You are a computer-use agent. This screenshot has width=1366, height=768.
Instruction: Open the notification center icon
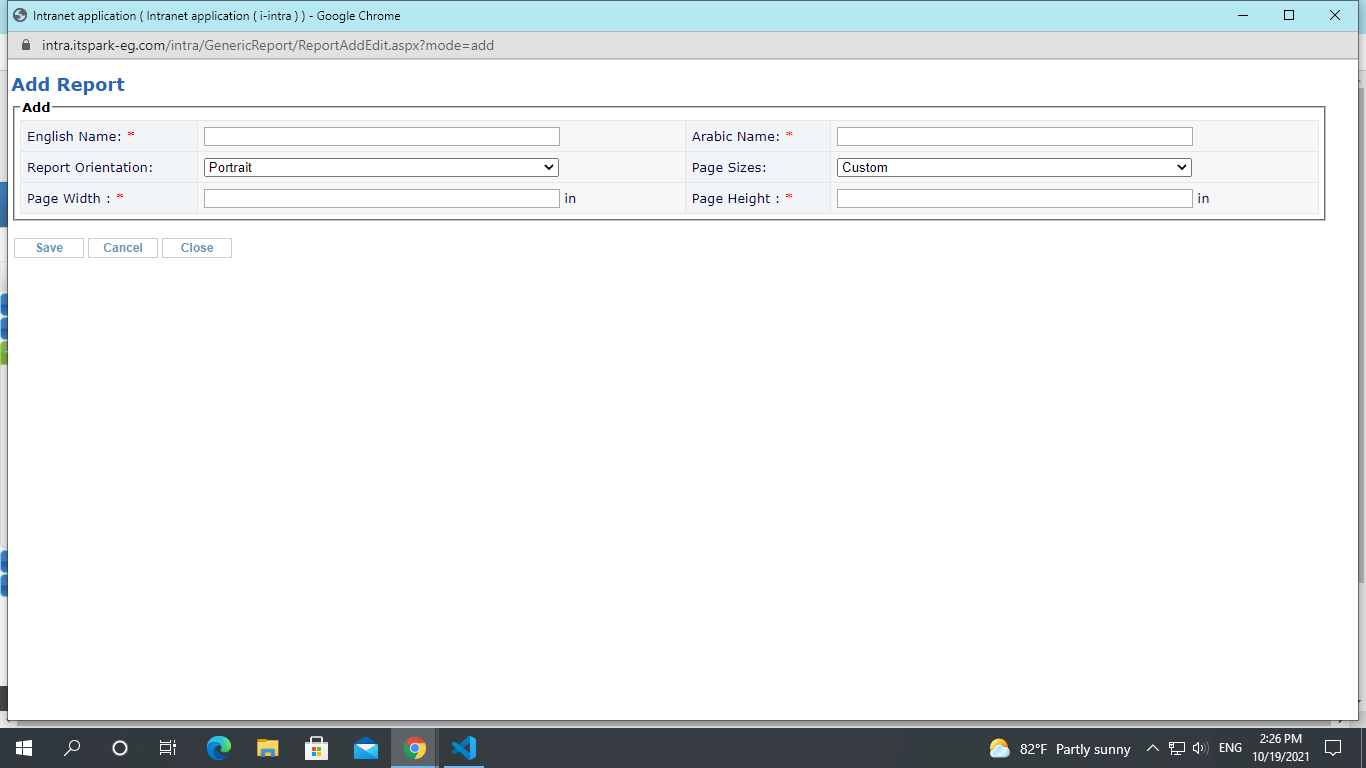(1332, 748)
